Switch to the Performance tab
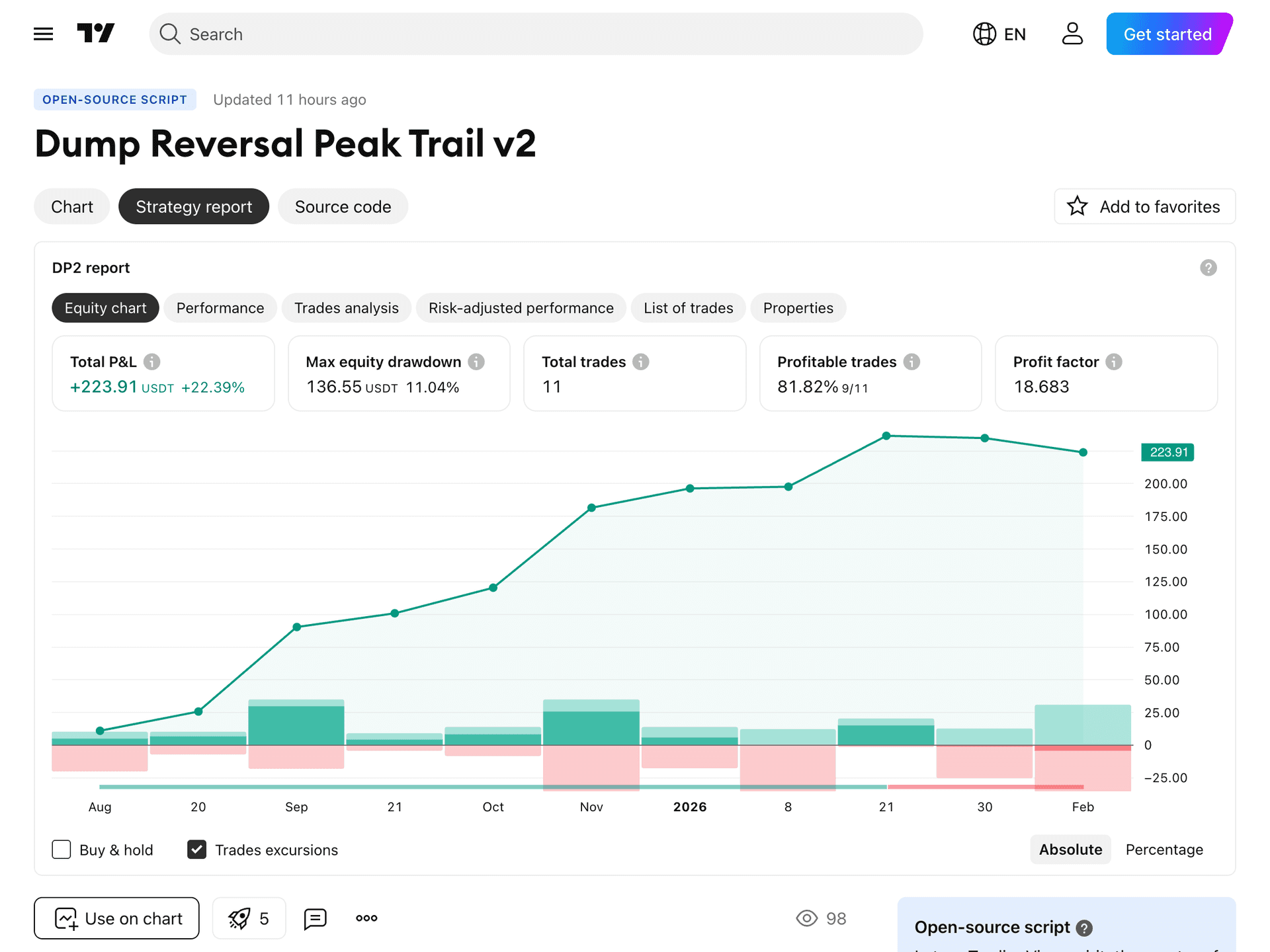The image size is (1270, 952). click(x=220, y=307)
